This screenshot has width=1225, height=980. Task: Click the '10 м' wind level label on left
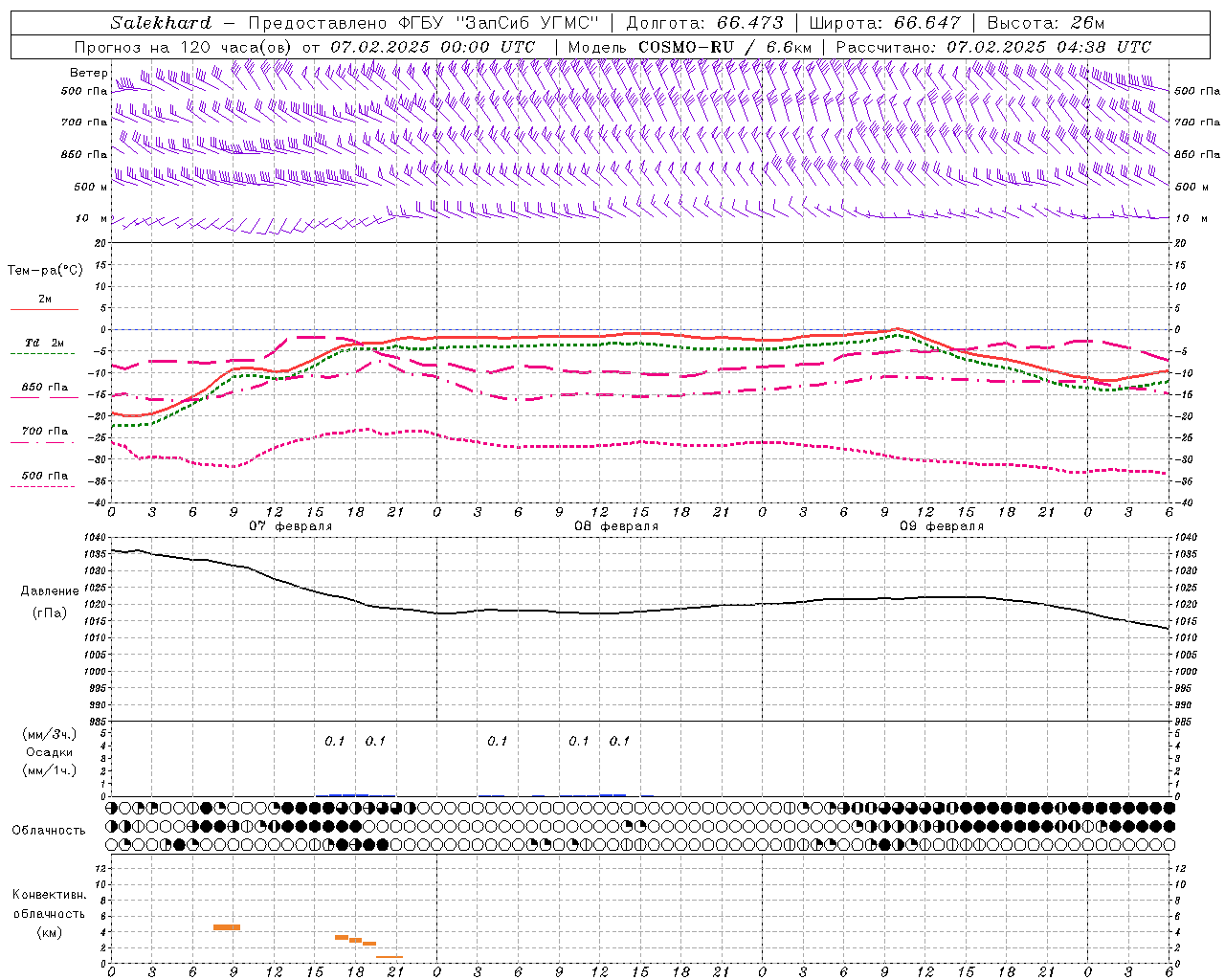[91, 218]
